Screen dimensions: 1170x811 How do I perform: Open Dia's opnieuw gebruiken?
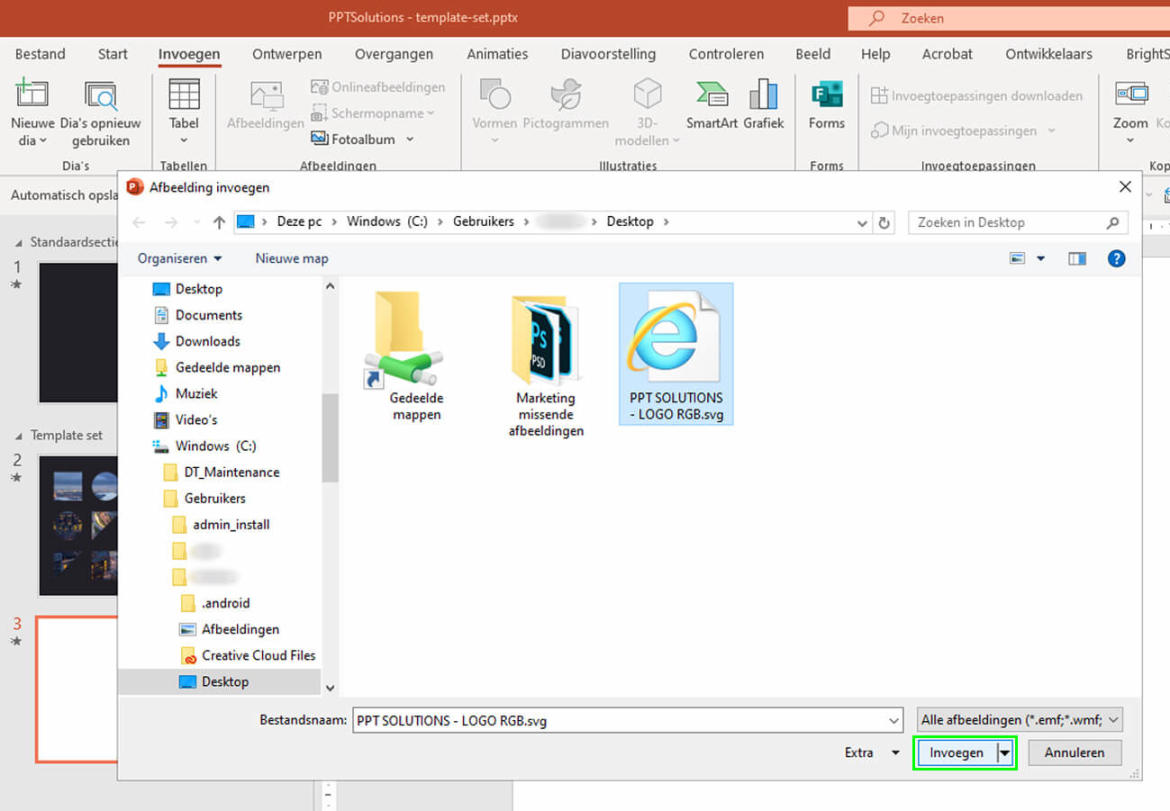100,105
